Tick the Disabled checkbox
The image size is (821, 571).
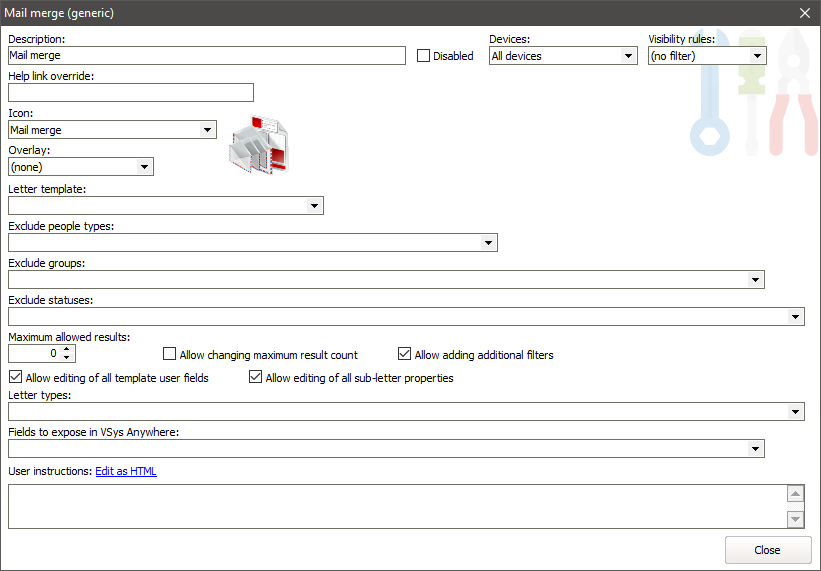point(424,56)
